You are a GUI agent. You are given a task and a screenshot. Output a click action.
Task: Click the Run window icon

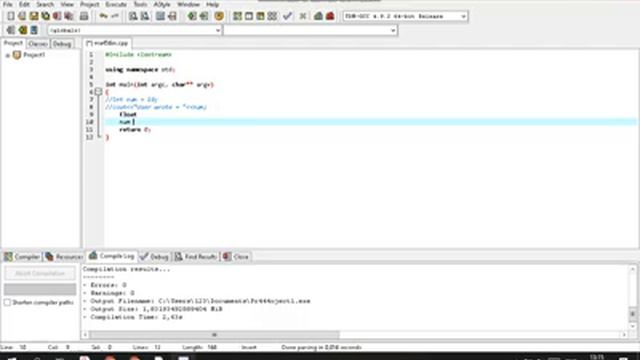click(249, 16)
